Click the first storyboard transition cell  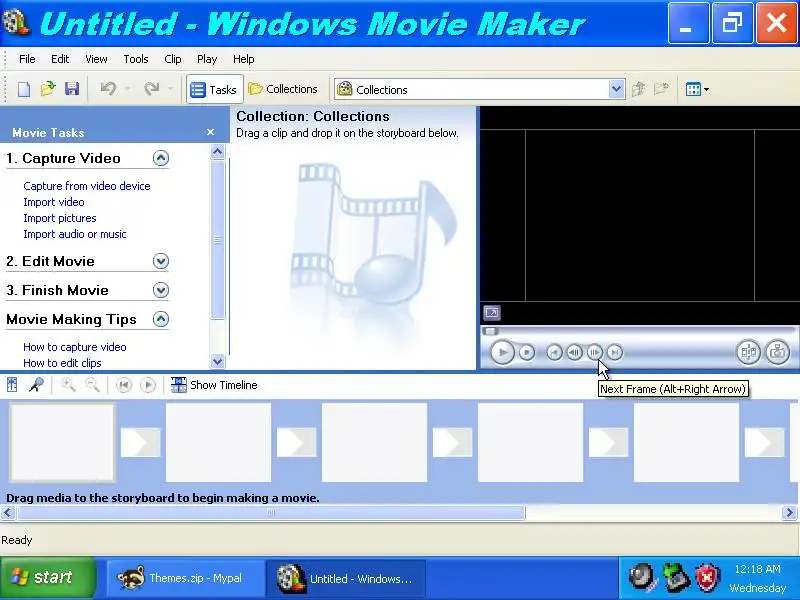point(140,442)
